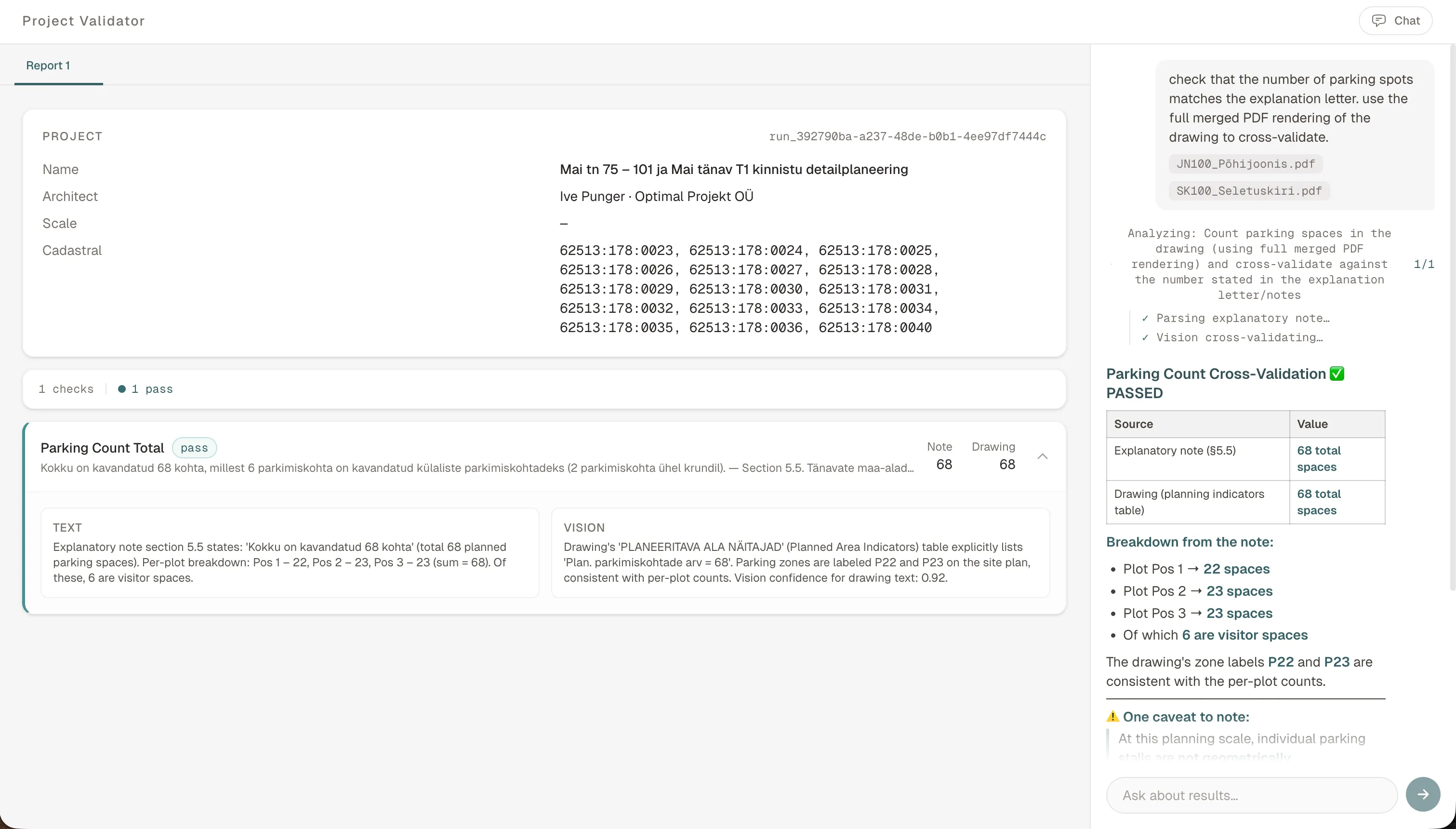Click 'Plot Pos 1 → 22 spaces' bullet
The height and width of the screenshot is (829, 1456).
[x=1196, y=569]
